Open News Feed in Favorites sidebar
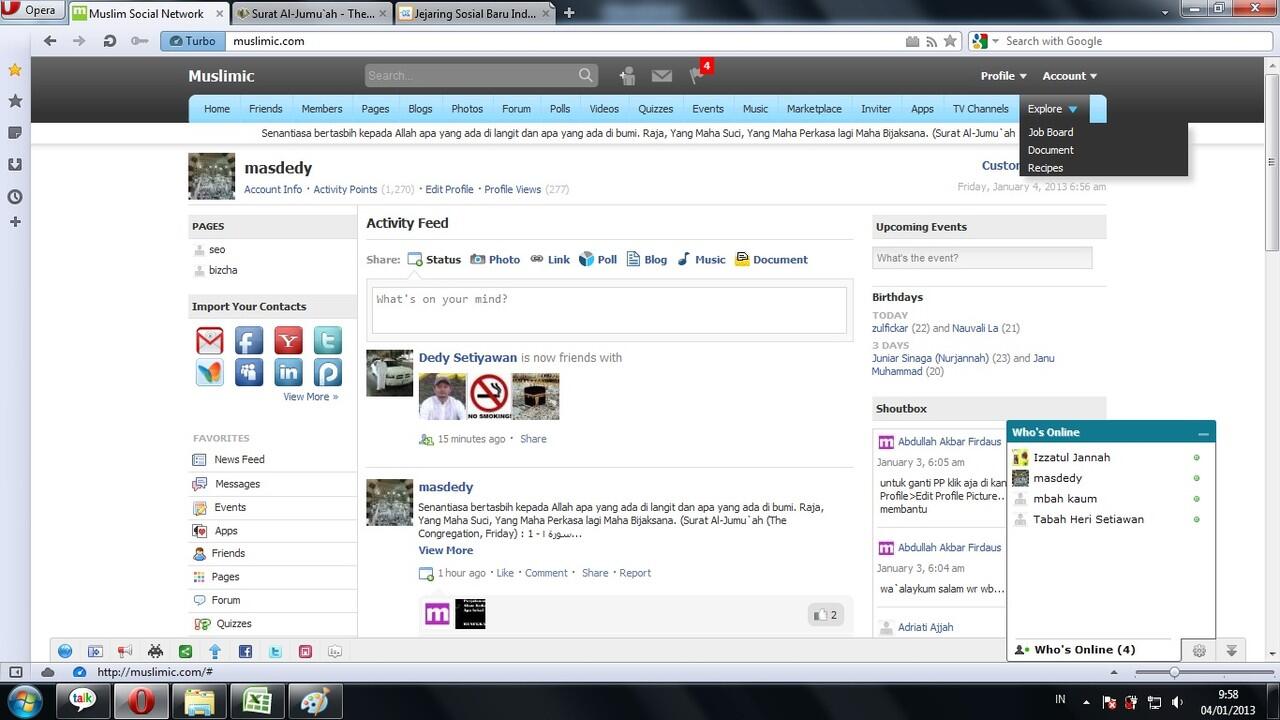This screenshot has width=1280, height=720. point(239,460)
